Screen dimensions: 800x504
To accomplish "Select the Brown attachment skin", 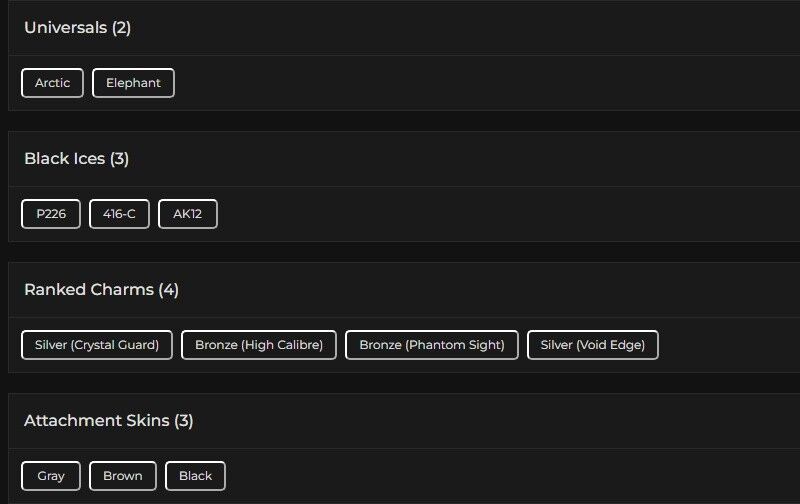I will click(x=123, y=476).
